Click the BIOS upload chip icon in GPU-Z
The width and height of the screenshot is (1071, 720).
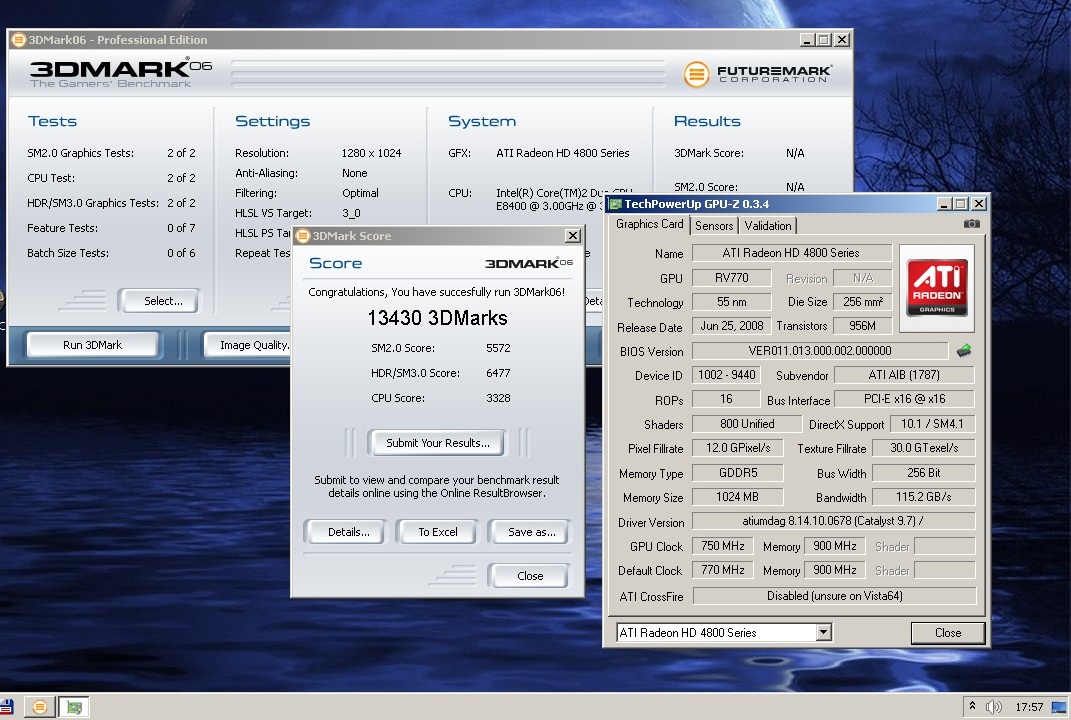pyautogui.click(x=964, y=351)
